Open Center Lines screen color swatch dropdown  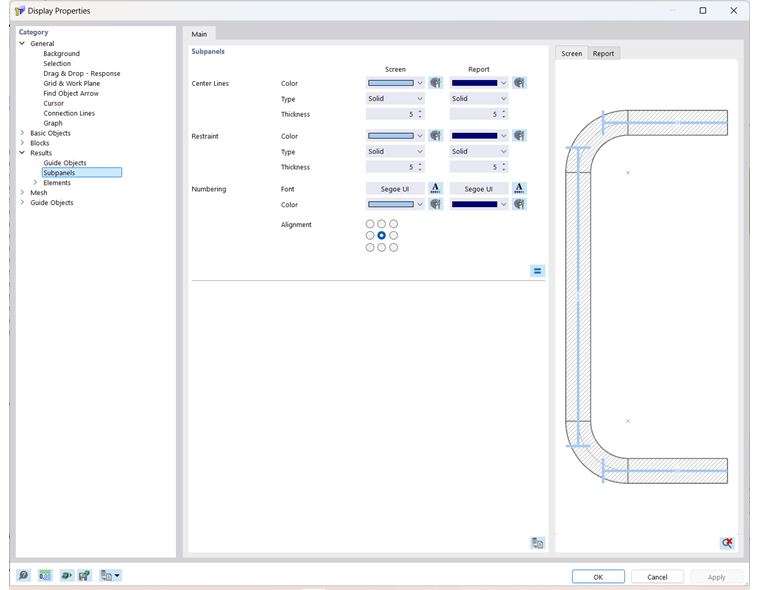(395, 83)
